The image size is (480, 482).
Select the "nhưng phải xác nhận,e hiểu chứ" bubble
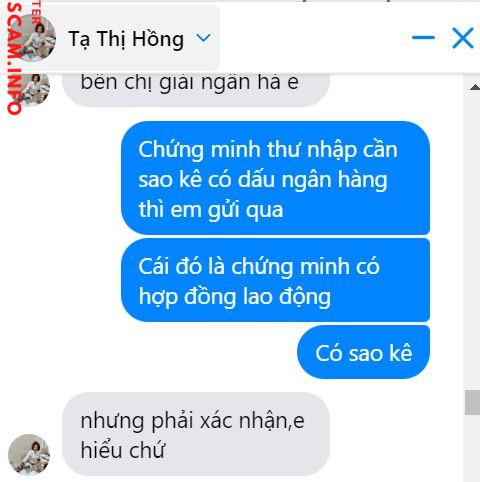[196, 434]
